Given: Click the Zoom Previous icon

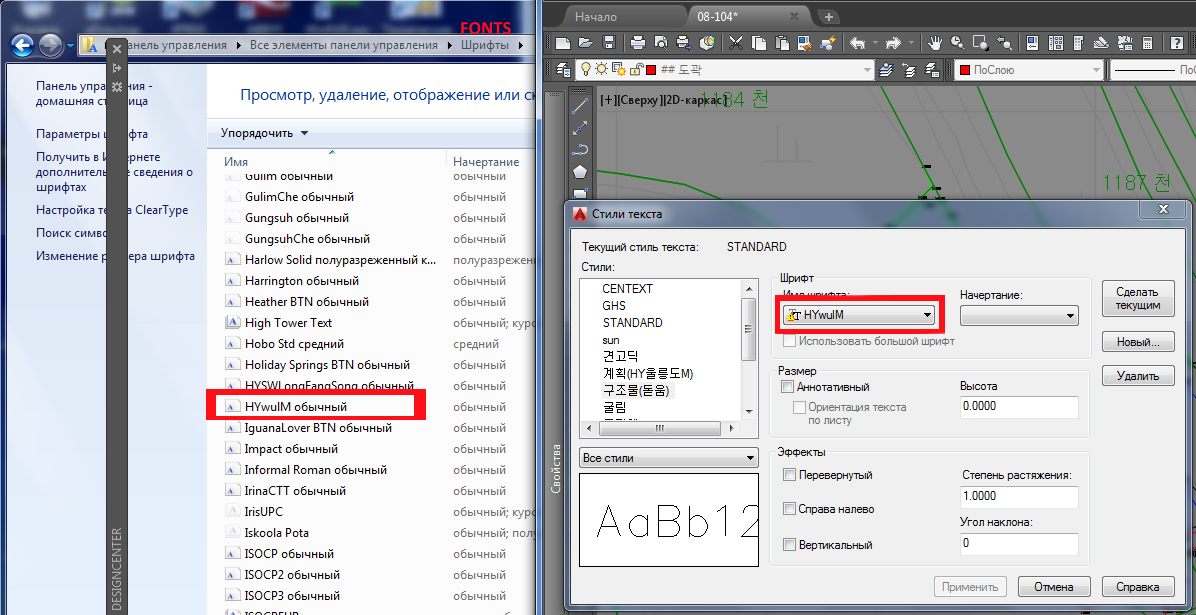Looking at the screenshot, I should pyautogui.click(x=1004, y=43).
